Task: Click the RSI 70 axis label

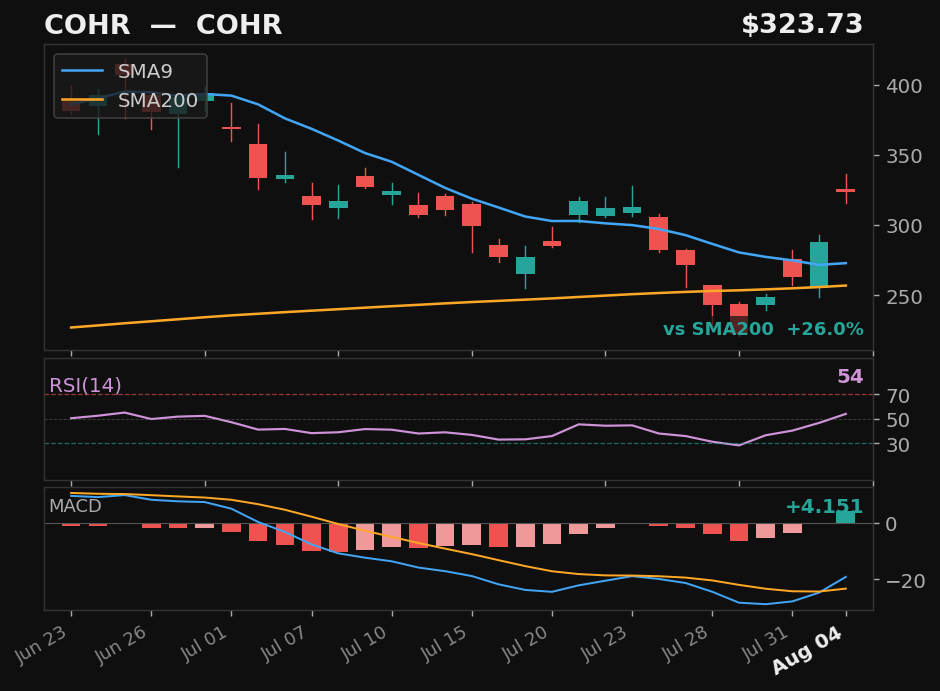Action: coord(898,396)
